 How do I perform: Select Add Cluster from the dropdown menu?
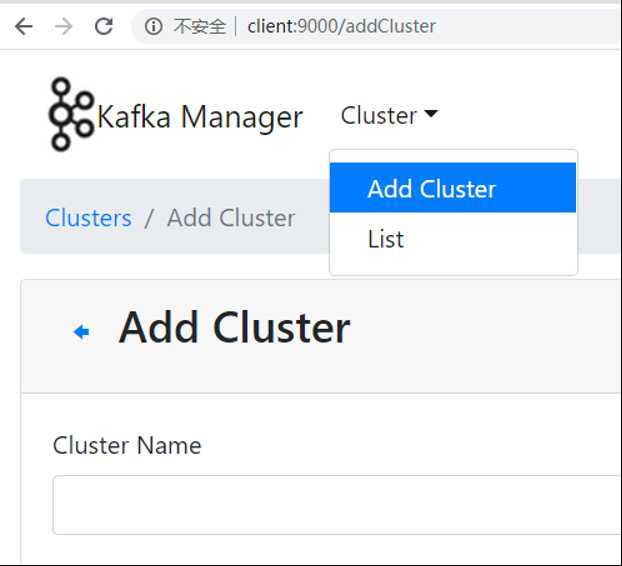tap(453, 188)
